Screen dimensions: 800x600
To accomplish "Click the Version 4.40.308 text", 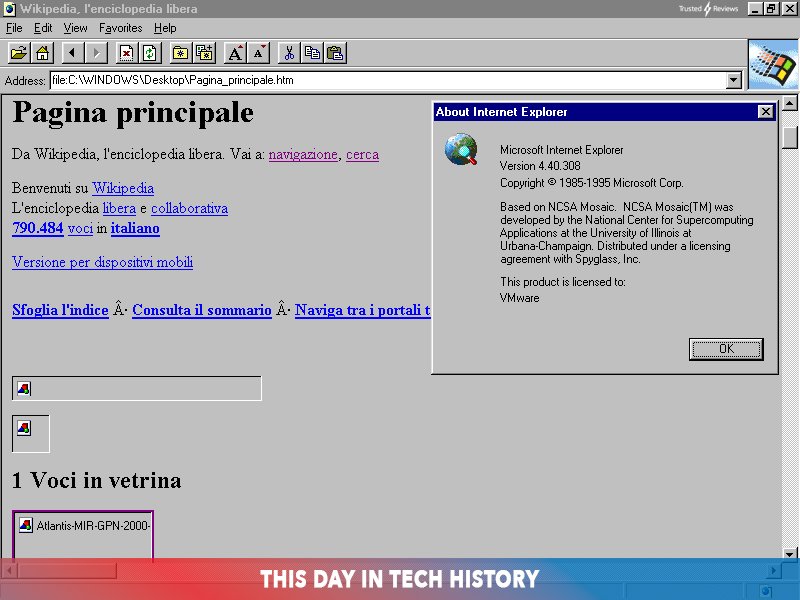I will pyautogui.click(x=540, y=166).
